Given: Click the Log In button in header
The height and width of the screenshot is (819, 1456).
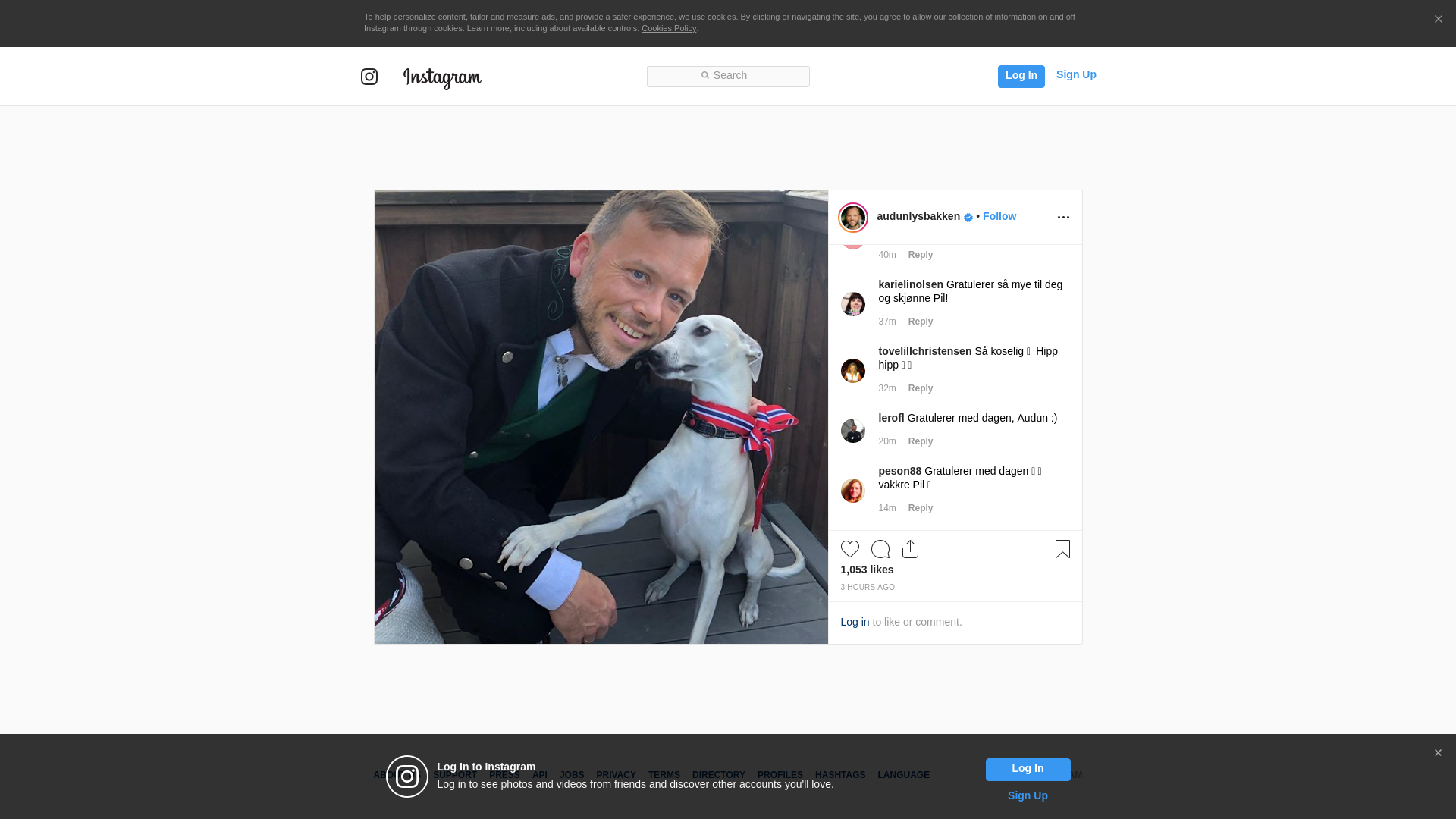Looking at the screenshot, I should (1021, 76).
